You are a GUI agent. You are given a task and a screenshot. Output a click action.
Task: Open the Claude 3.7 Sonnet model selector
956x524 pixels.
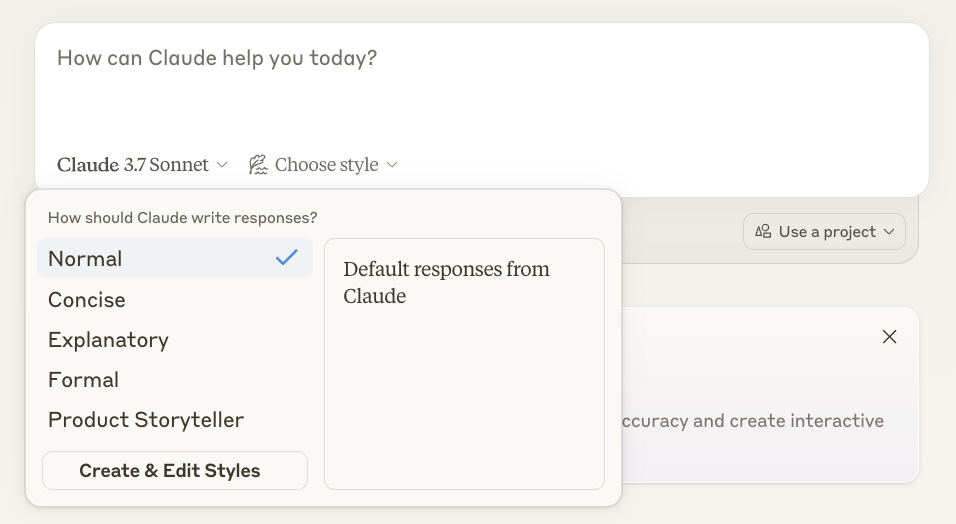tap(133, 165)
